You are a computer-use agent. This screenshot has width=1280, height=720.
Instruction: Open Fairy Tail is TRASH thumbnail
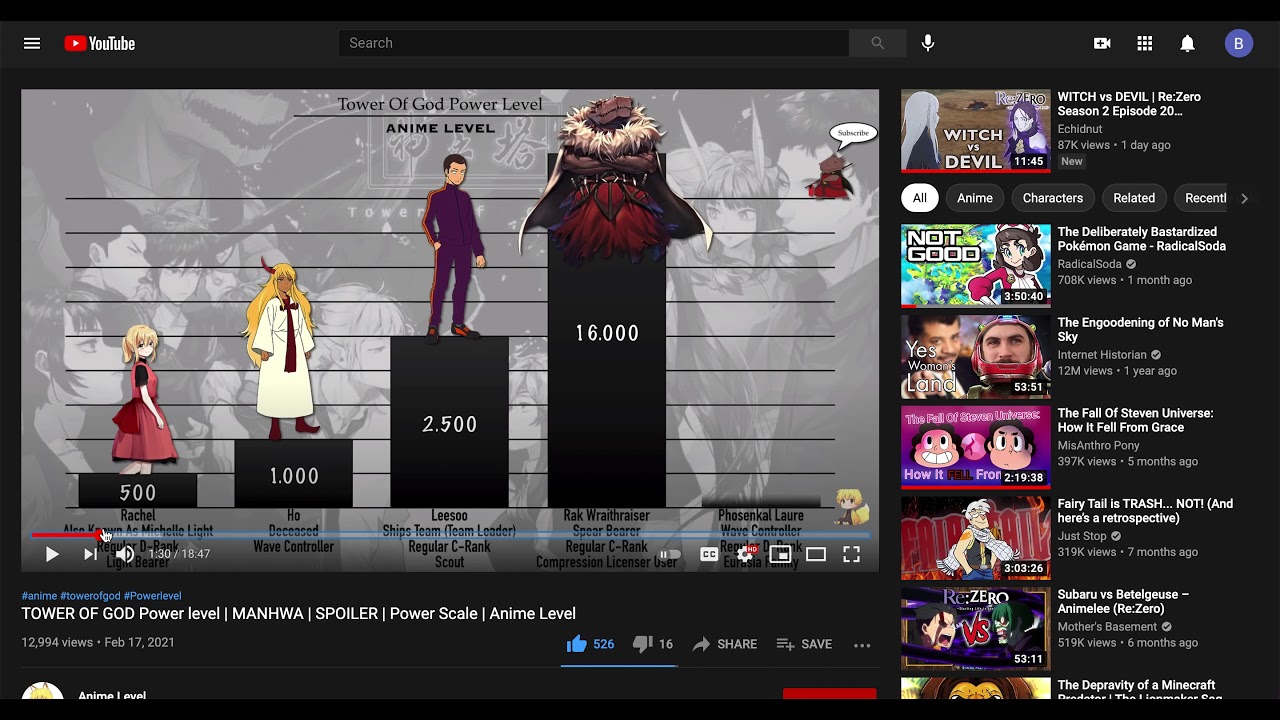pos(976,538)
